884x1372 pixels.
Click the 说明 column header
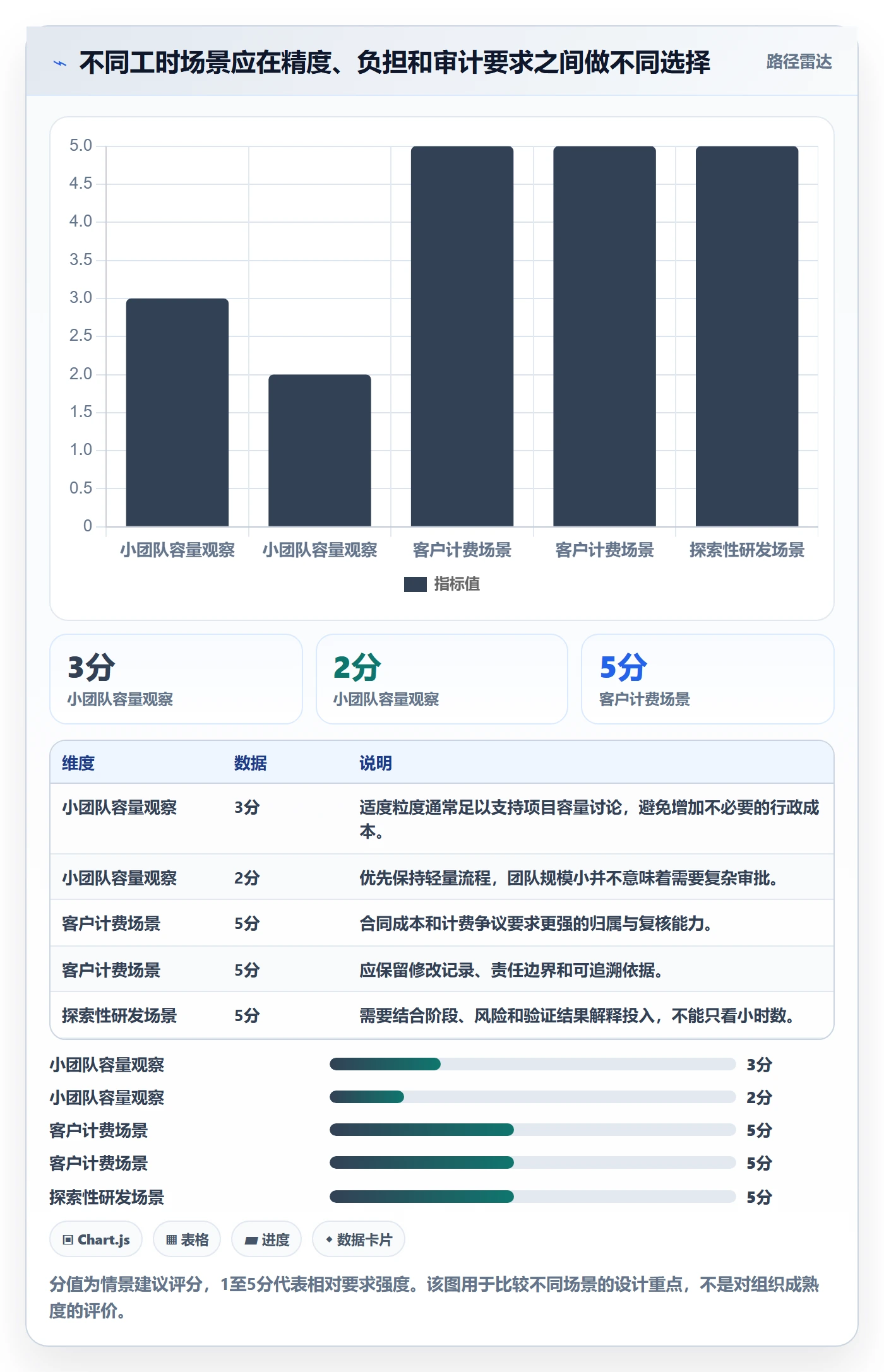[376, 763]
